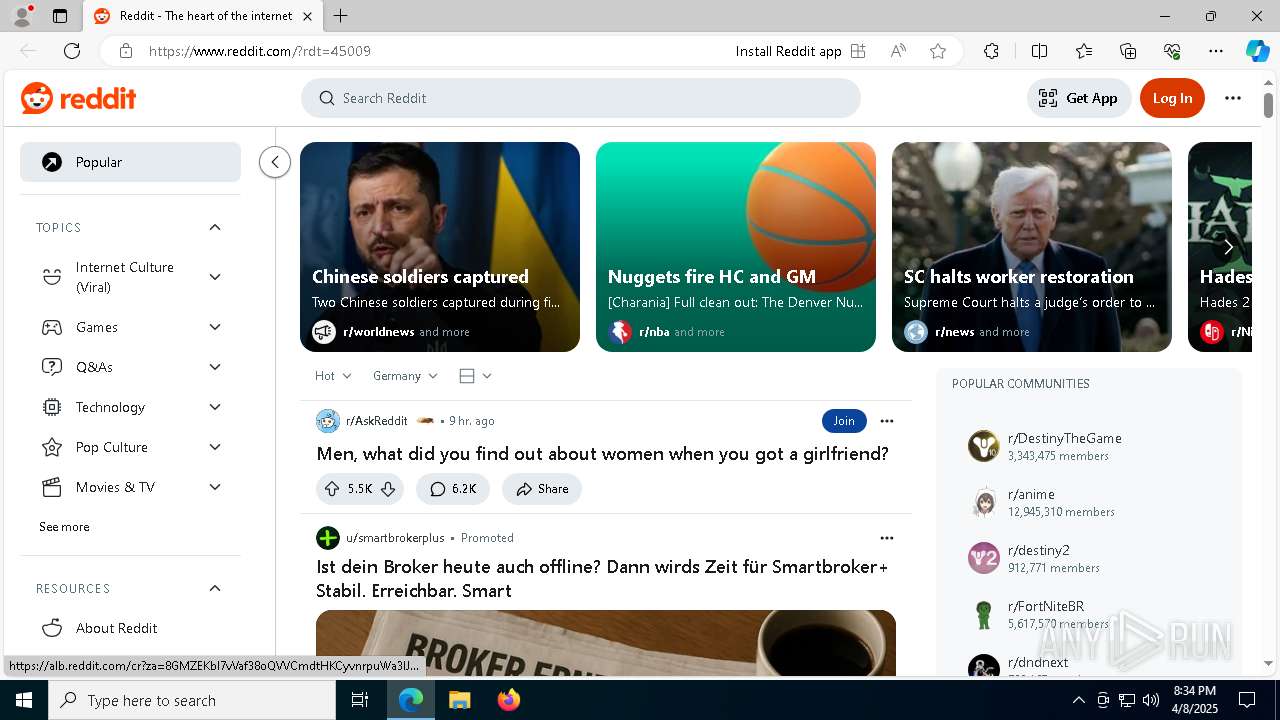1280x720 pixels.
Task: Click the Windows taskbar search box
Action: tap(192, 700)
